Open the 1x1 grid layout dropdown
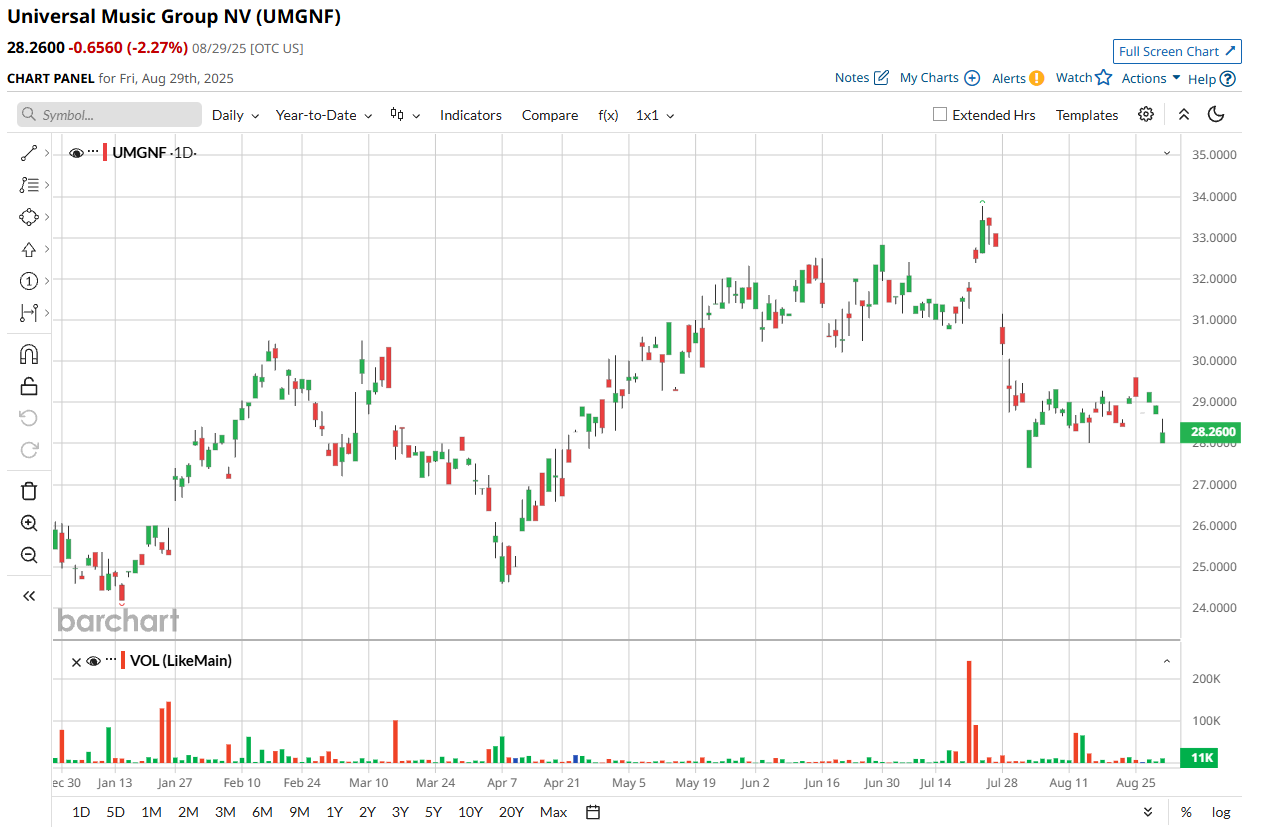 point(655,115)
